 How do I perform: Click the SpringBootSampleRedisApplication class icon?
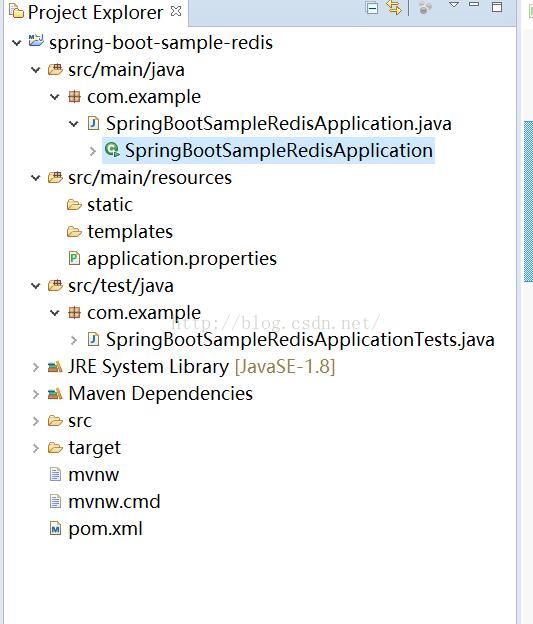coord(112,150)
